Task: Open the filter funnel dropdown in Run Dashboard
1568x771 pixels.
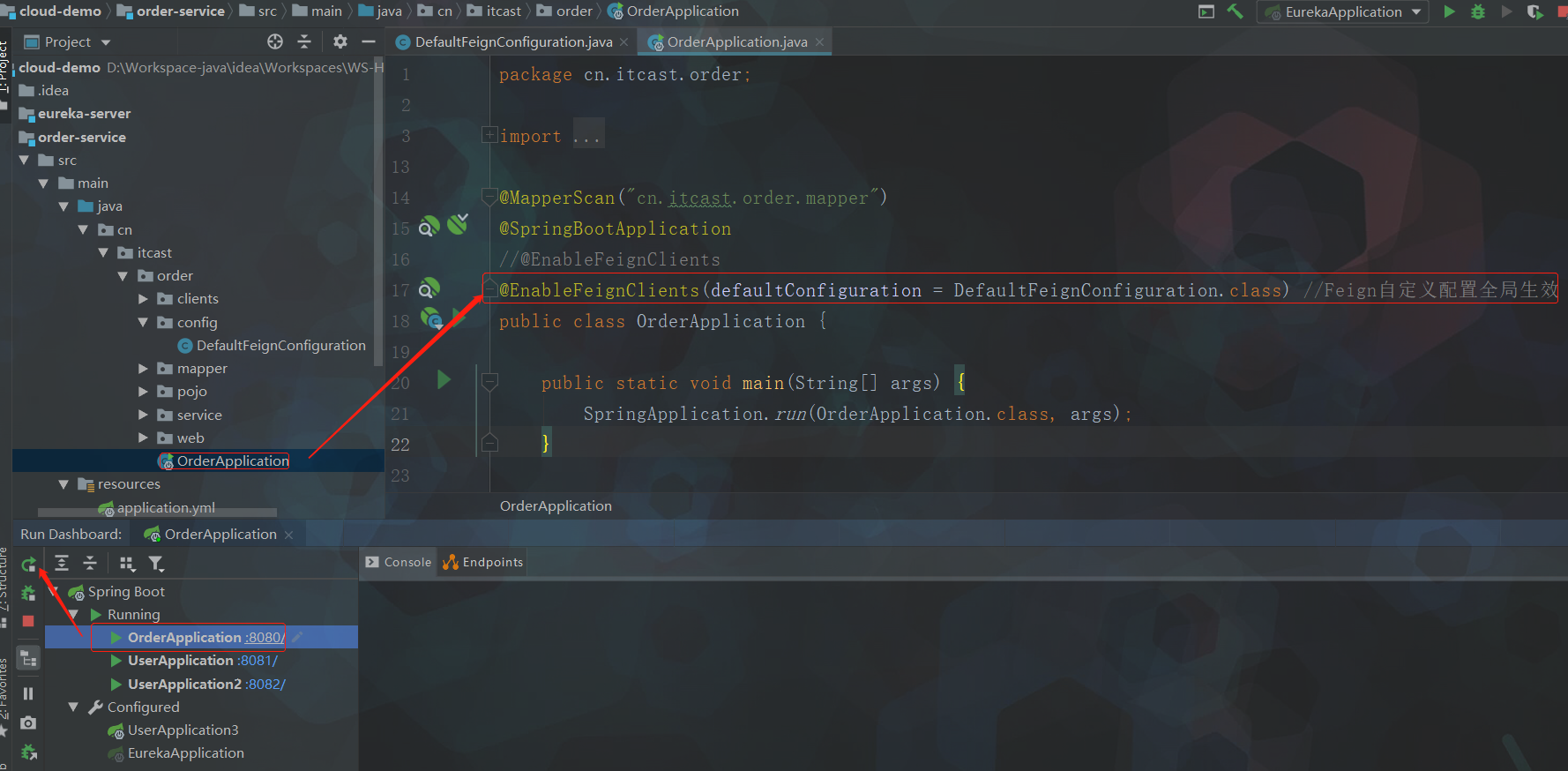Action: [156, 564]
